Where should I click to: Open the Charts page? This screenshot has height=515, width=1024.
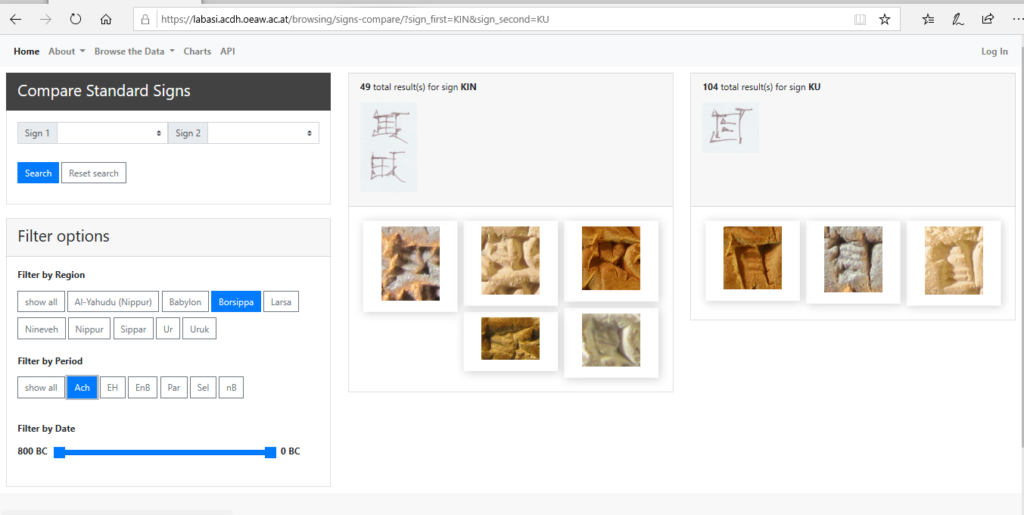[197, 52]
